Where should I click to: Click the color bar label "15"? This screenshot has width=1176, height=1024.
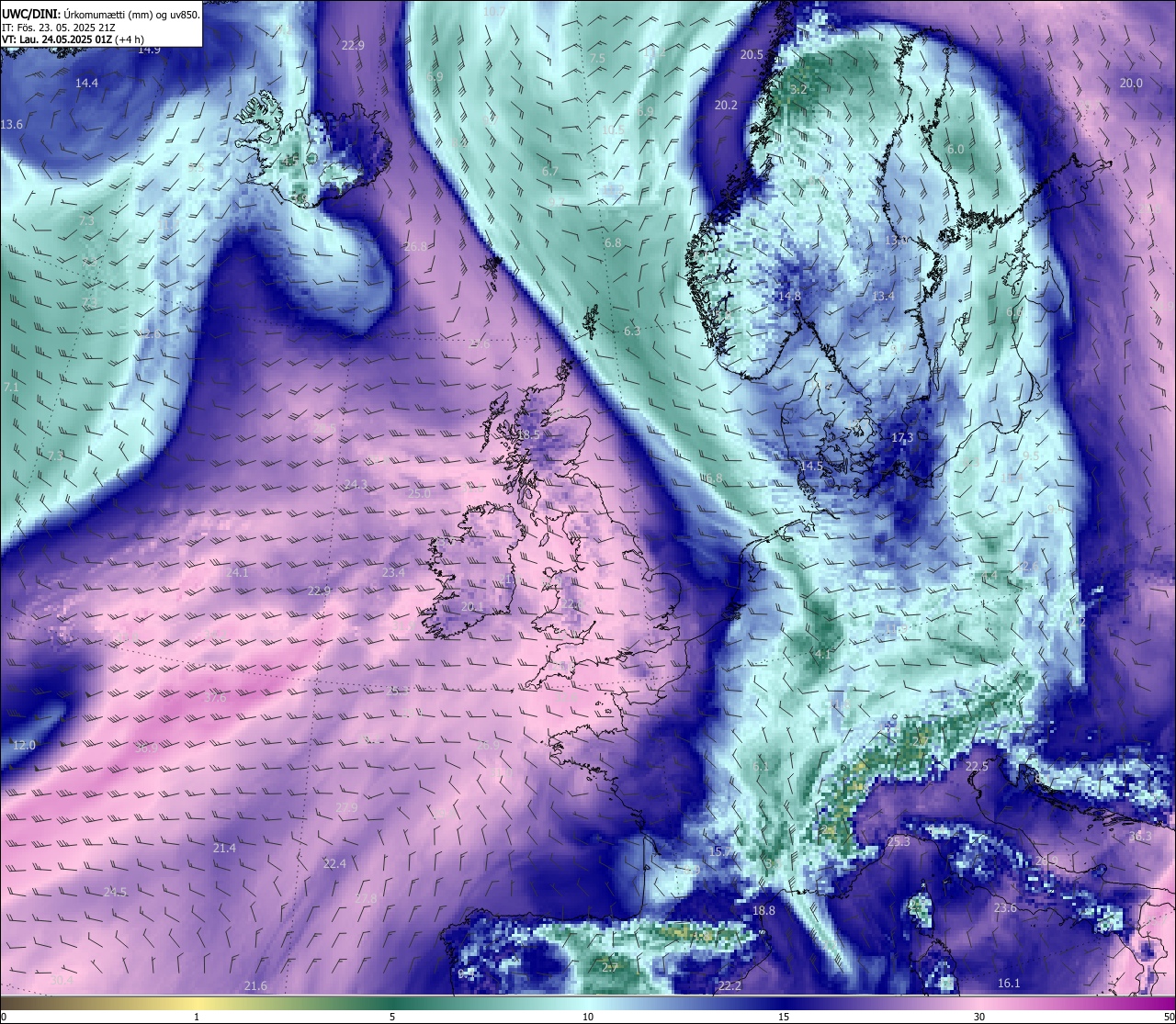(x=784, y=1017)
